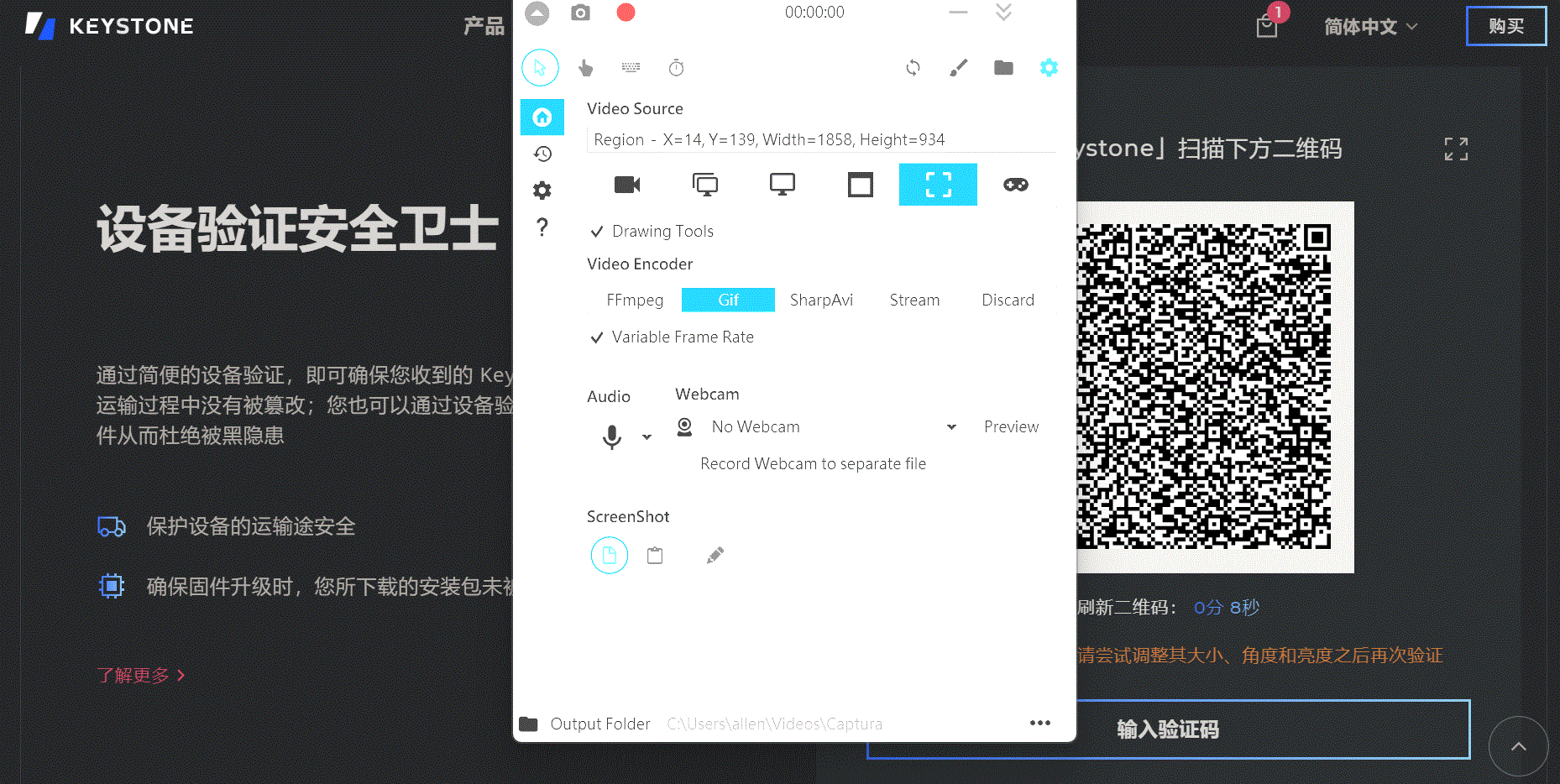This screenshot has width=1560, height=784.
Task: Open the shopping bag cart icon
Action: tap(1267, 26)
